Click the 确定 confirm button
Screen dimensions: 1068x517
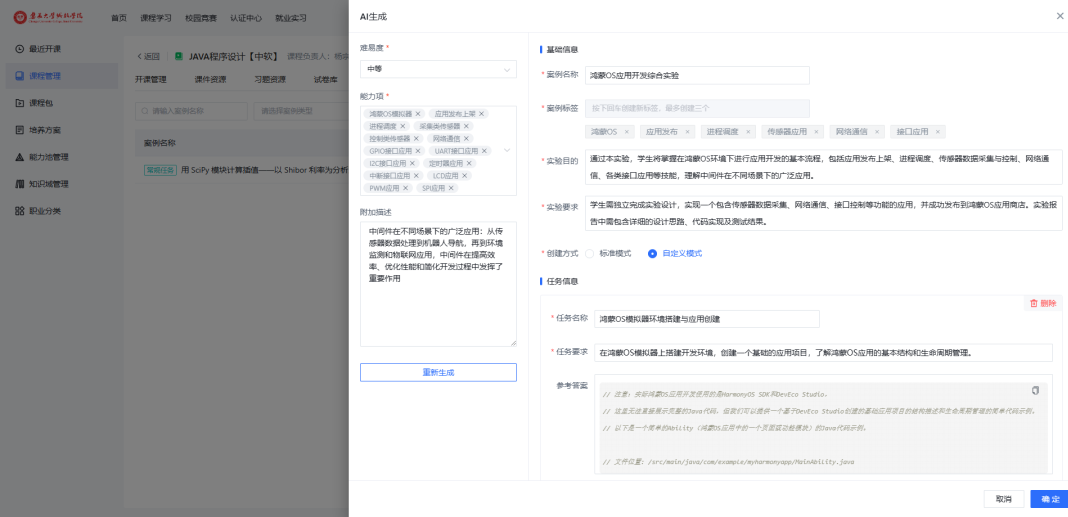pos(1049,499)
